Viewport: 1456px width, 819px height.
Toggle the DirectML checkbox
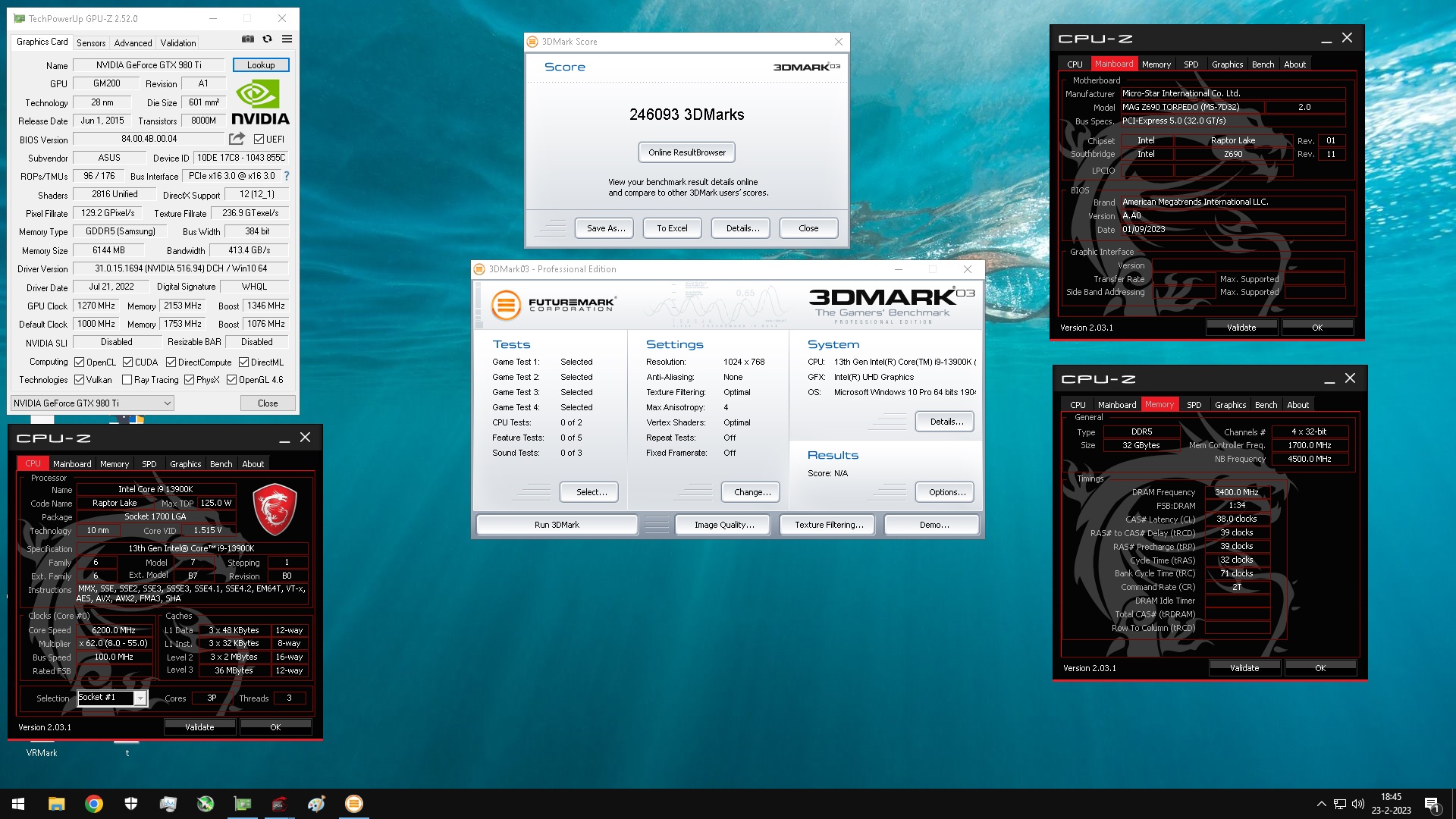(243, 362)
